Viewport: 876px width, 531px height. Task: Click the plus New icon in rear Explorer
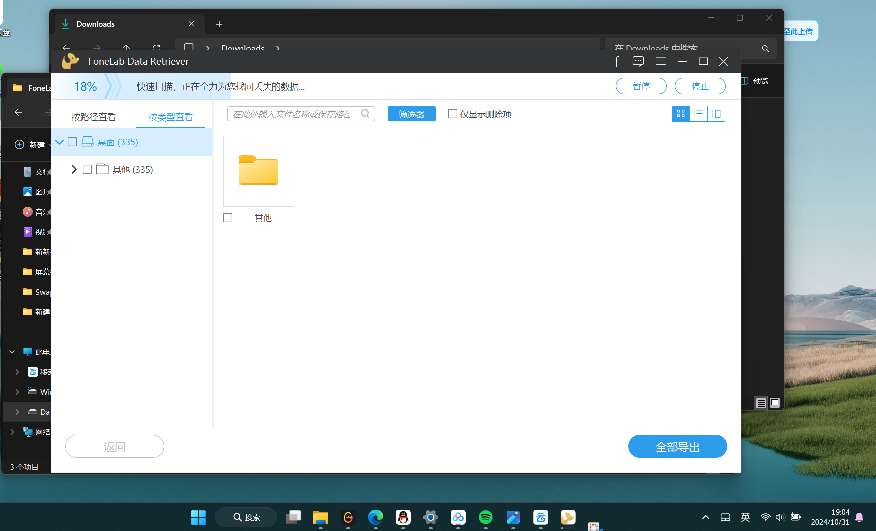click(19, 144)
